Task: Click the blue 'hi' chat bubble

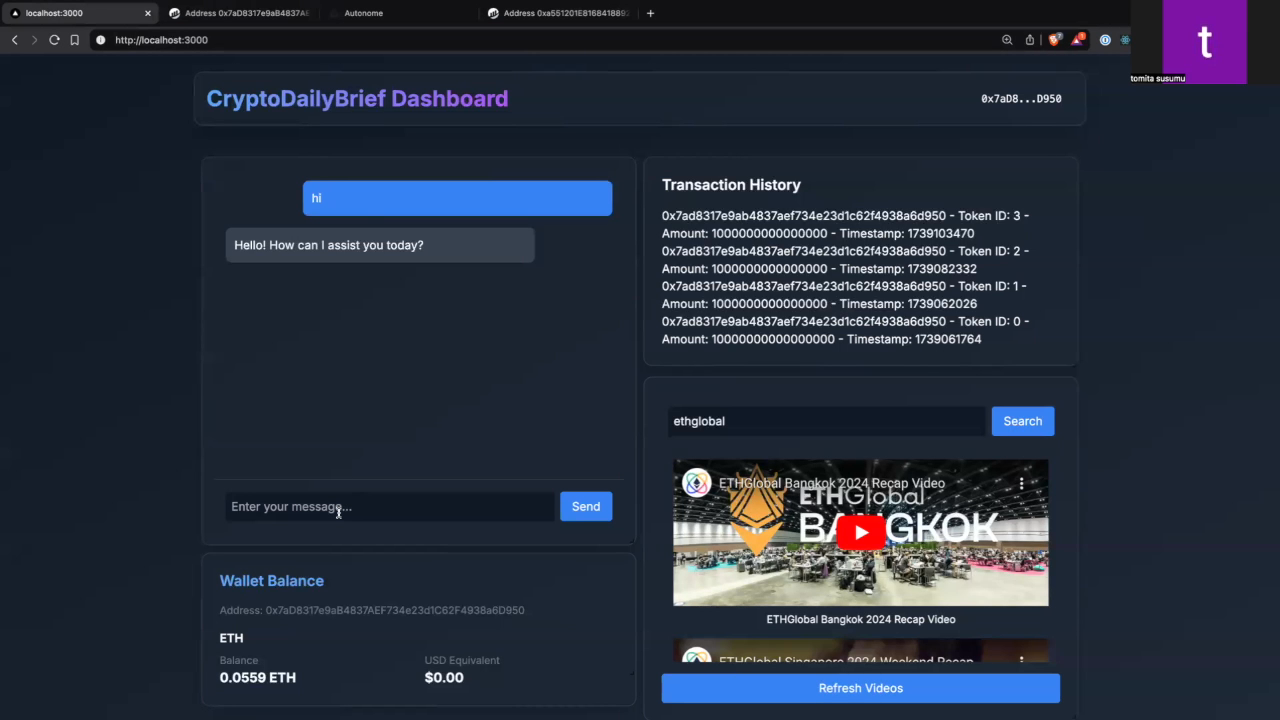Action: tap(457, 198)
